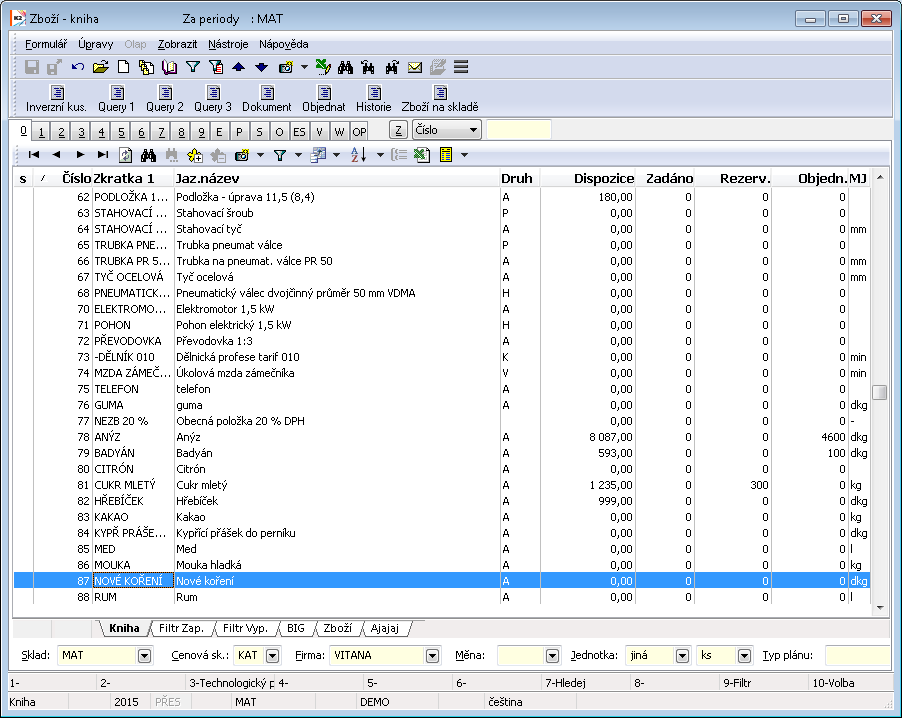Run Query 2
The image size is (902, 718).
pos(165,98)
